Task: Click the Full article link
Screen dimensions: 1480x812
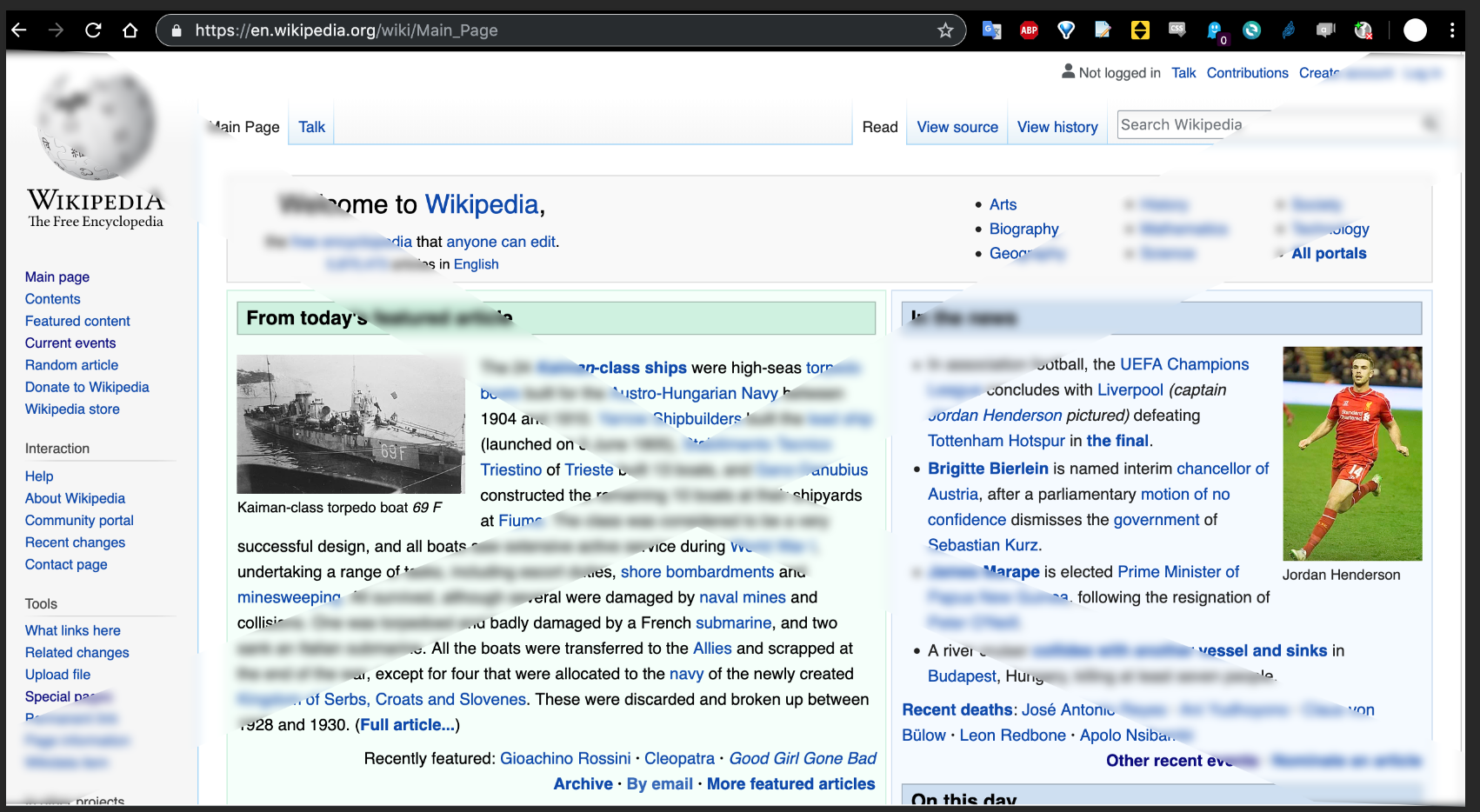Action: pos(407,725)
